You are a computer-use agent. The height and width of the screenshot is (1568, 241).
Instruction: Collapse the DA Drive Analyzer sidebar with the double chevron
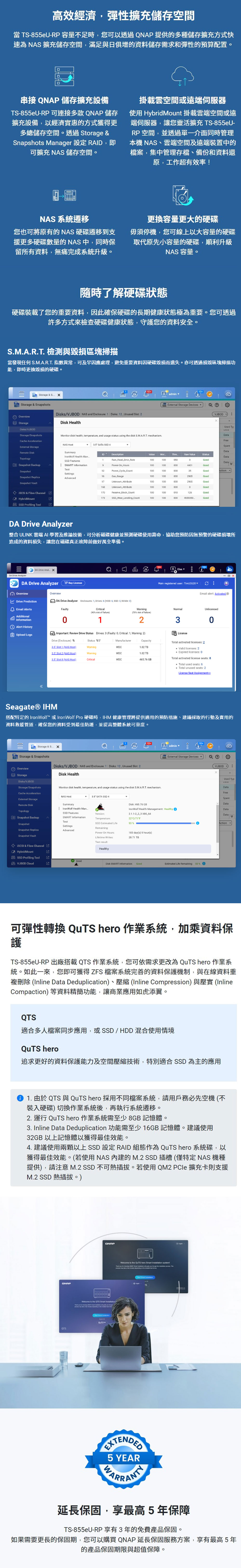(41, 686)
